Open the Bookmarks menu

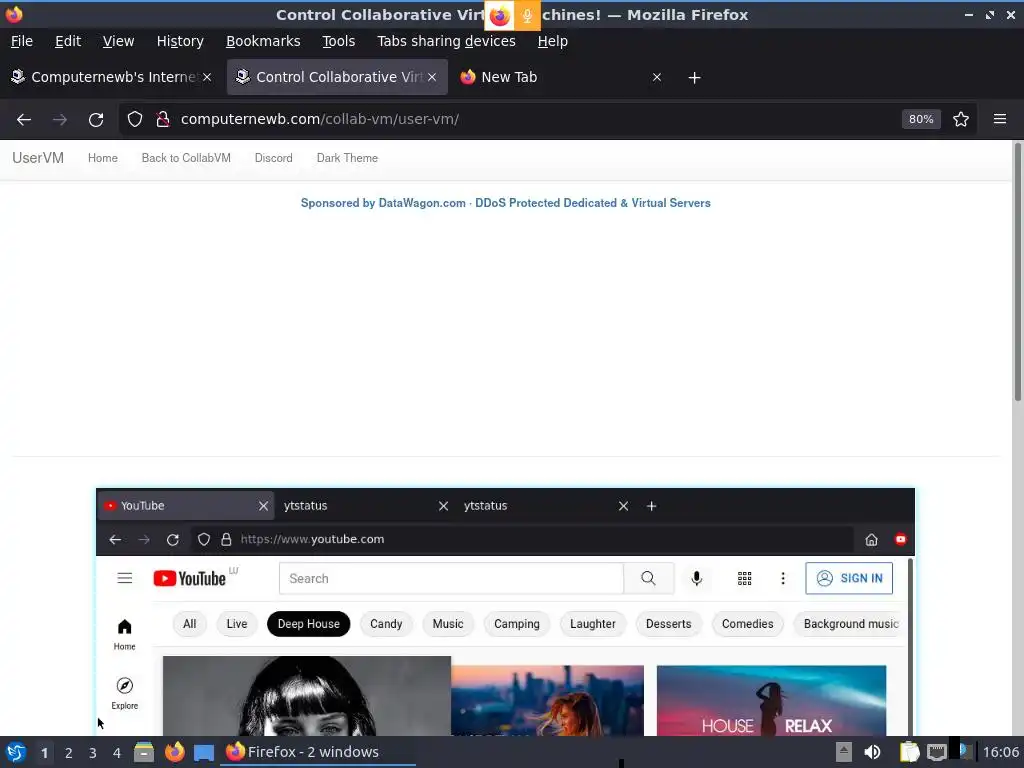(263, 41)
